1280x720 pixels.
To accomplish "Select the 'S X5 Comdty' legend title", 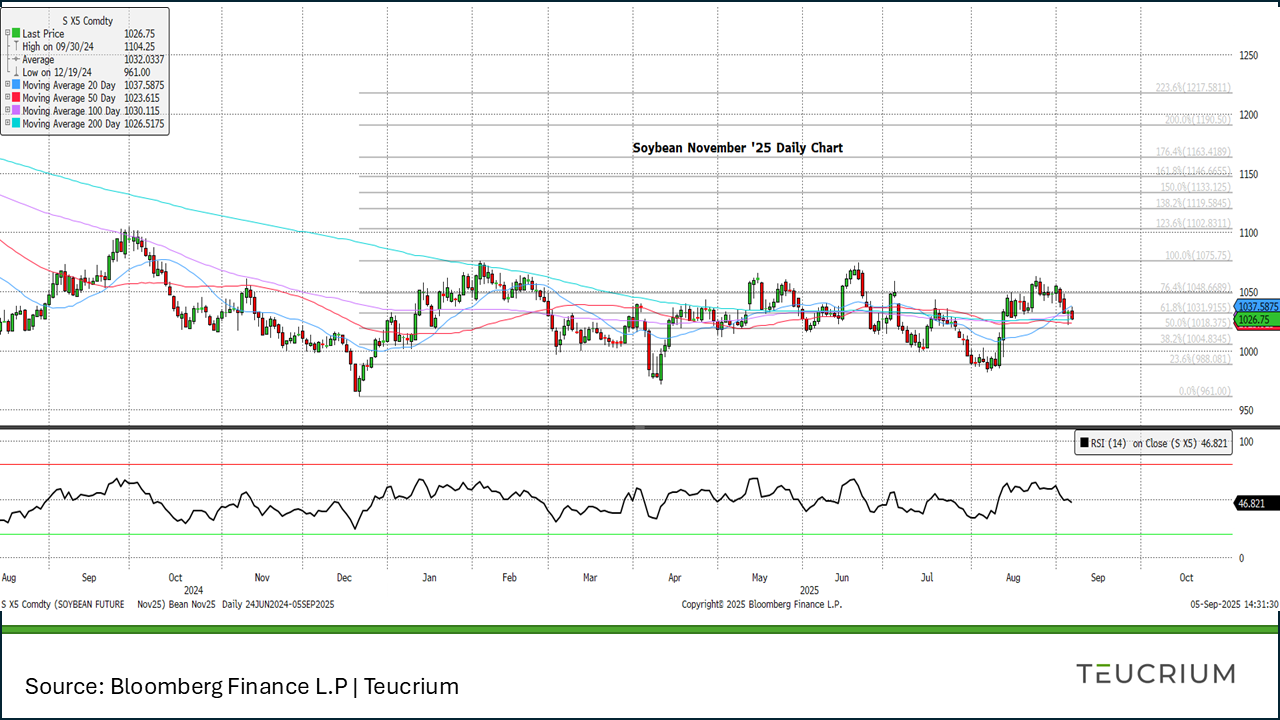I will coord(86,20).
